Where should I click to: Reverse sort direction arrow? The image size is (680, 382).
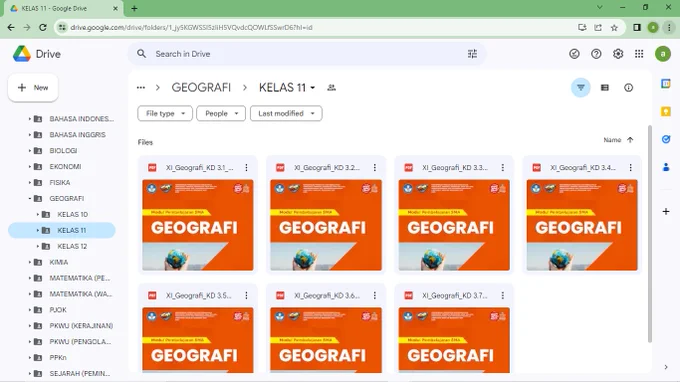pos(630,140)
